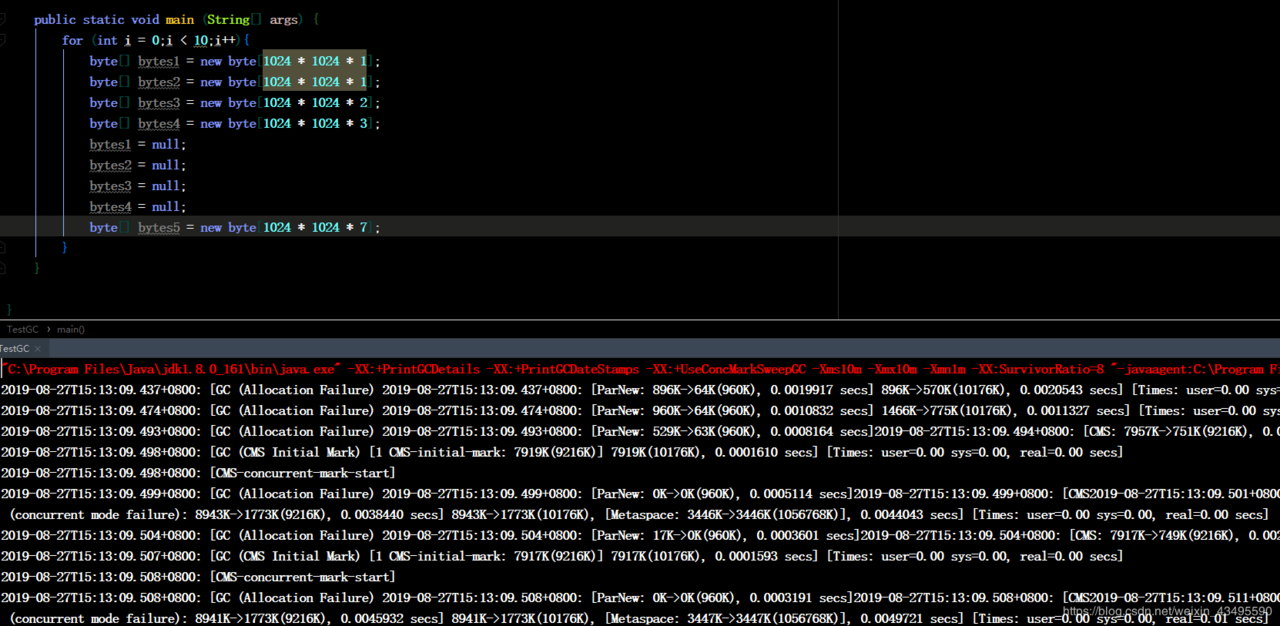Collapse the main method fold marker

[2, 19]
